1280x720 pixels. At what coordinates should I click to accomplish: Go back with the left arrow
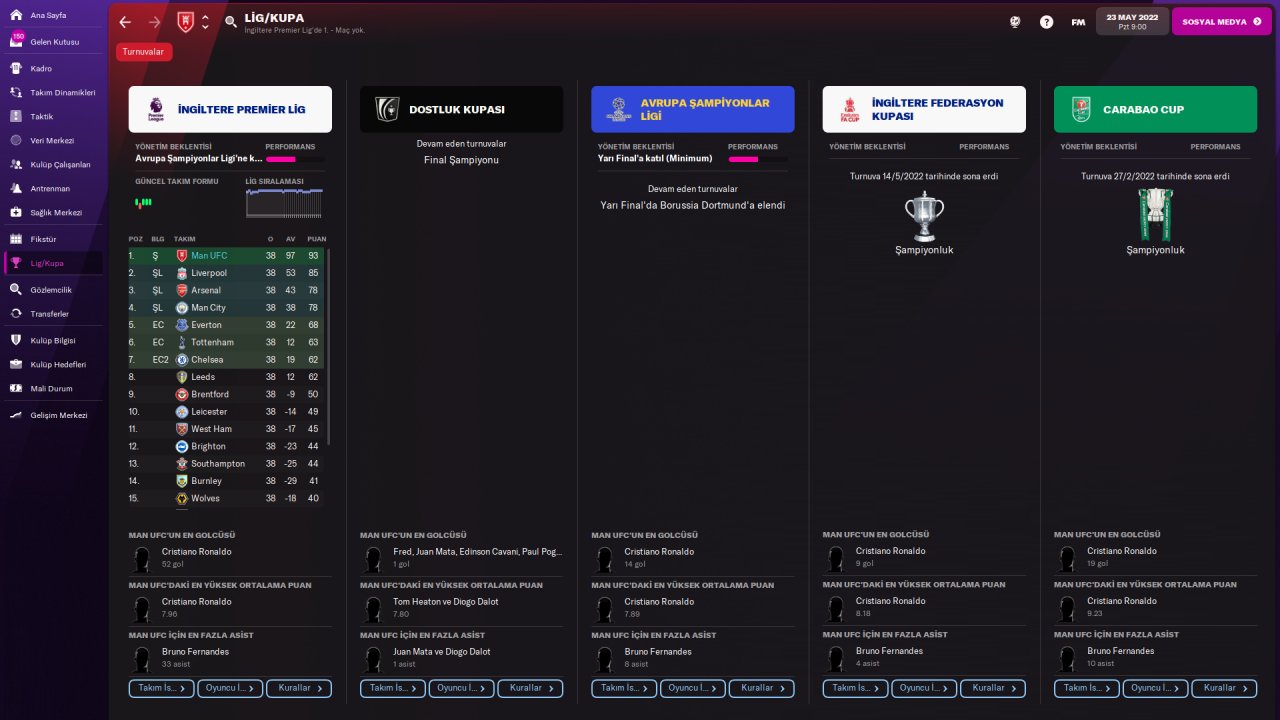pyautogui.click(x=125, y=22)
